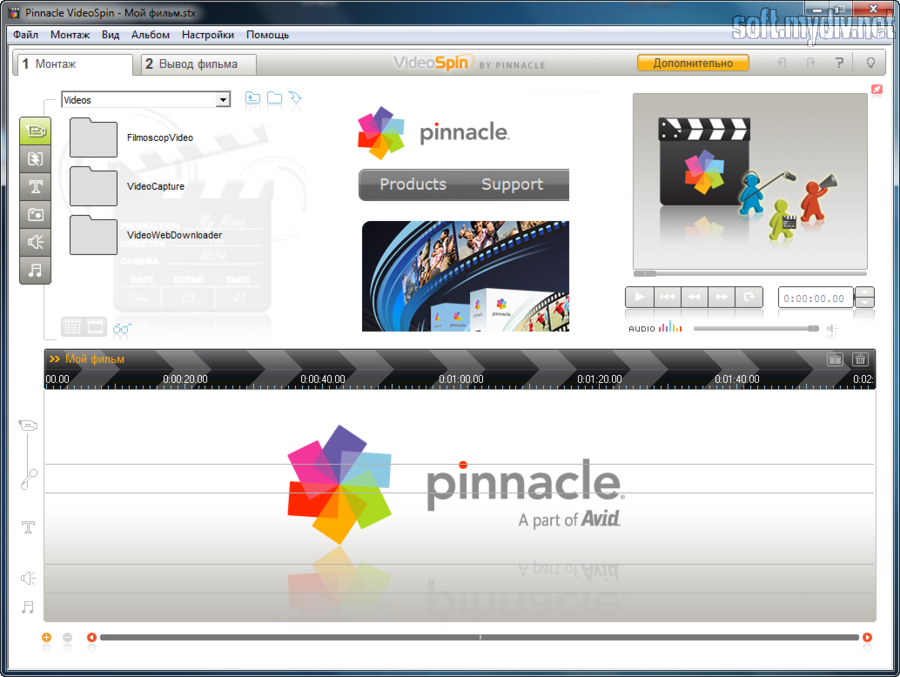Image resolution: width=900 pixels, height=677 pixels.
Task: Click the player scrubber bar below the preview
Action: [750, 273]
